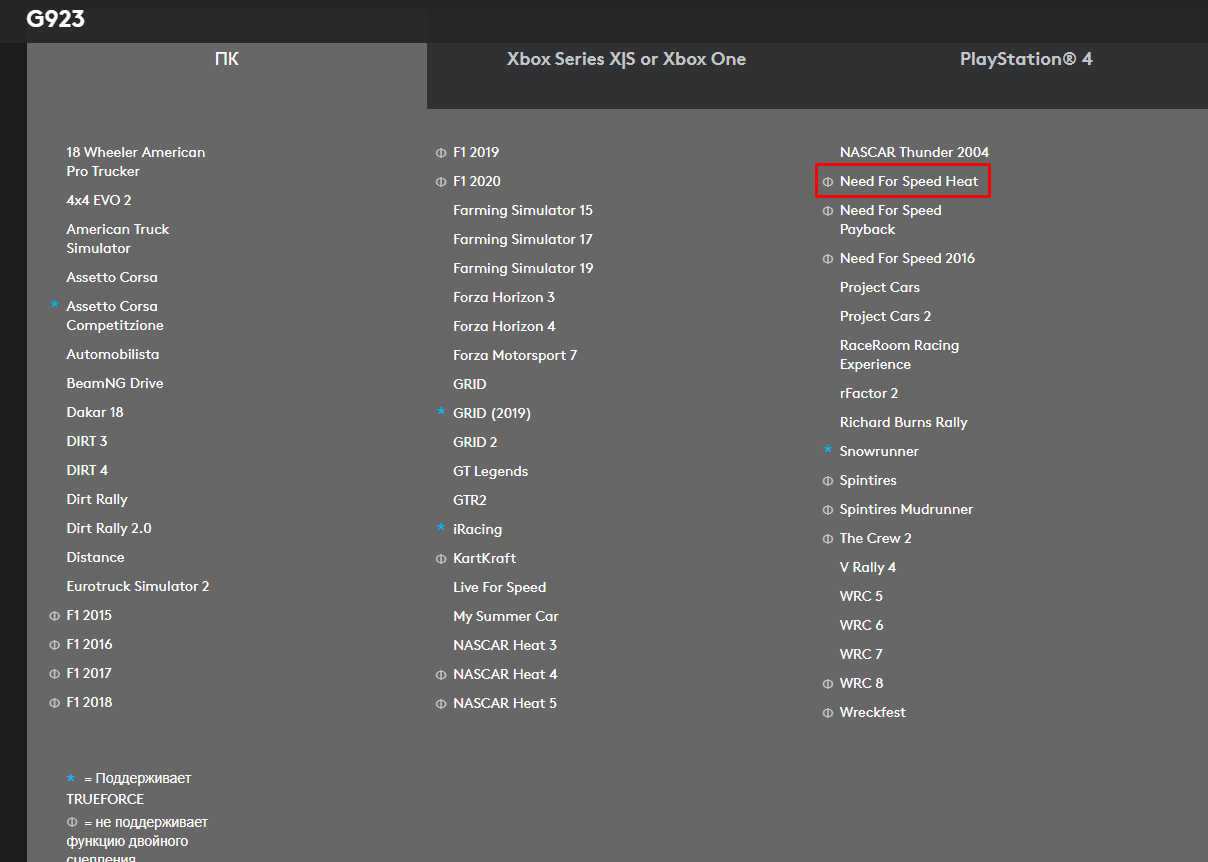Select the Assetto Corsa entry

point(112,277)
